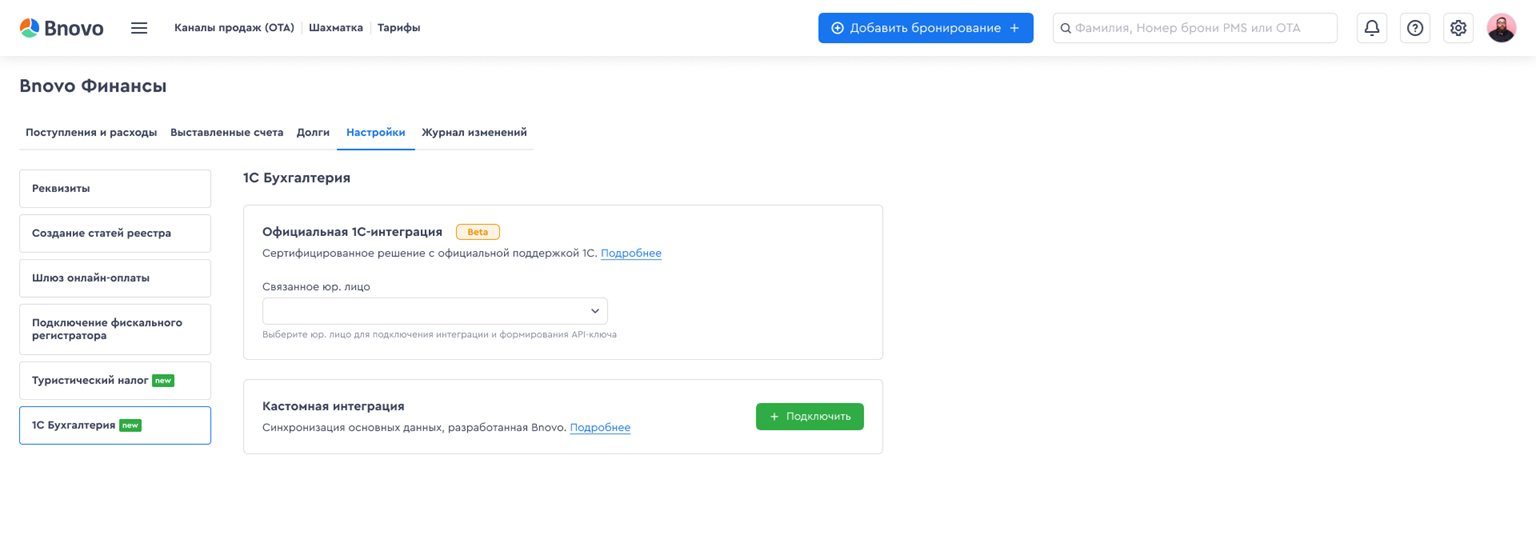
Task: Expand the Связанное юр. лицо dropdown
Action: click(x=435, y=311)
